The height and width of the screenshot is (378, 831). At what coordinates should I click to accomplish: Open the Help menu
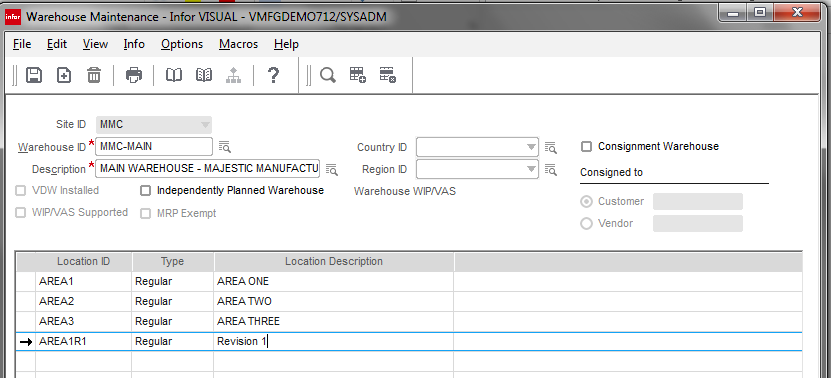(x=286, y=44)
